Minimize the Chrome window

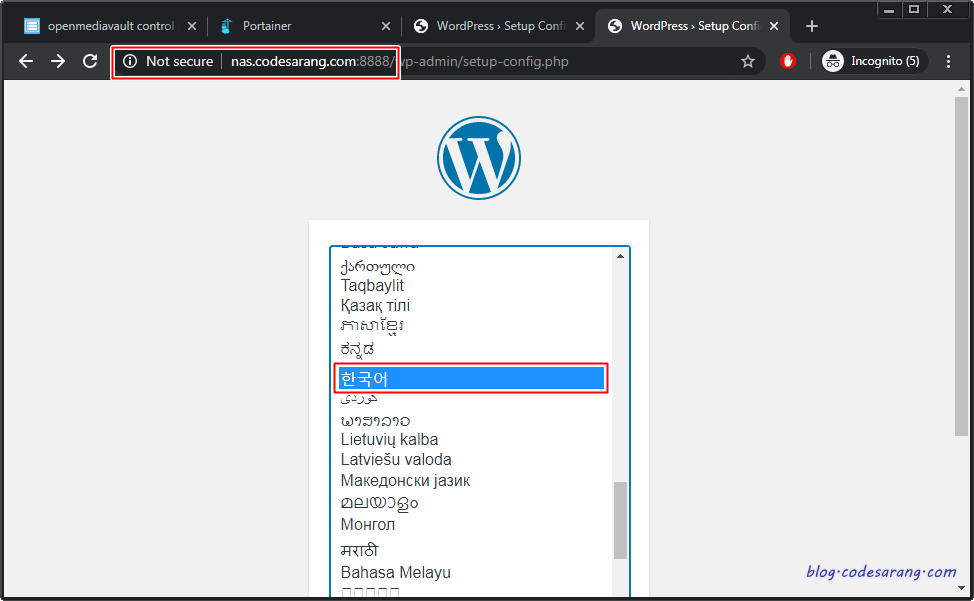point(889,9)
